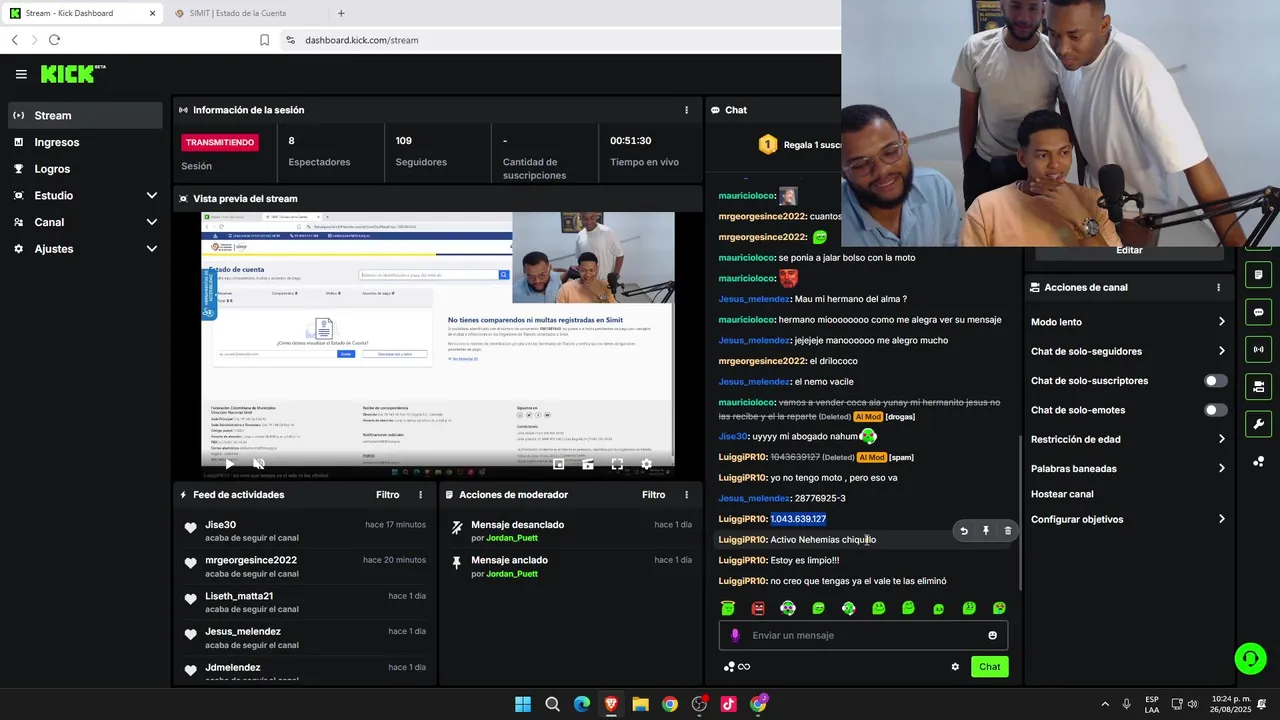1280x720 pixels.
Task: Click Jordan_Puett under Mensaje desanclado
Action: 512,538
